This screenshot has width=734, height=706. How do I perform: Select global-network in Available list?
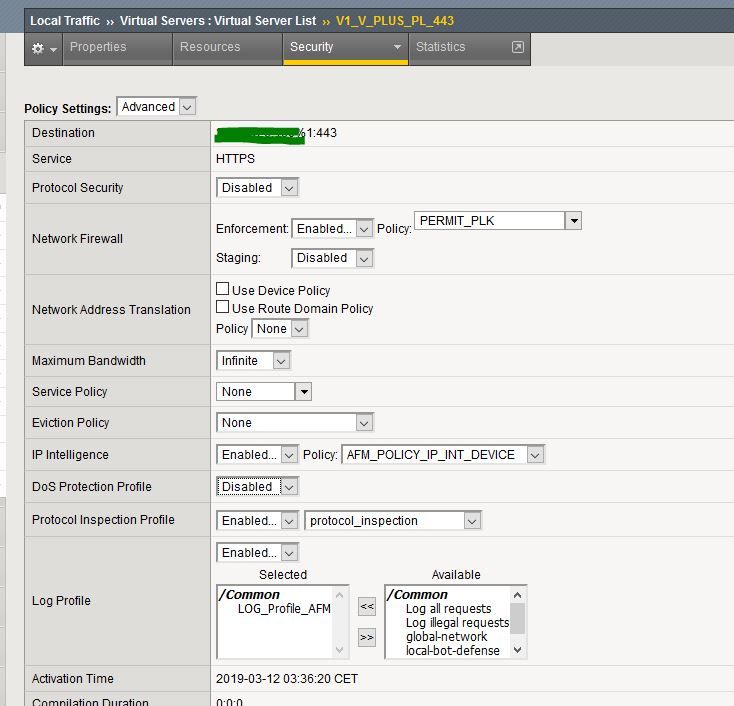(446, 636)
